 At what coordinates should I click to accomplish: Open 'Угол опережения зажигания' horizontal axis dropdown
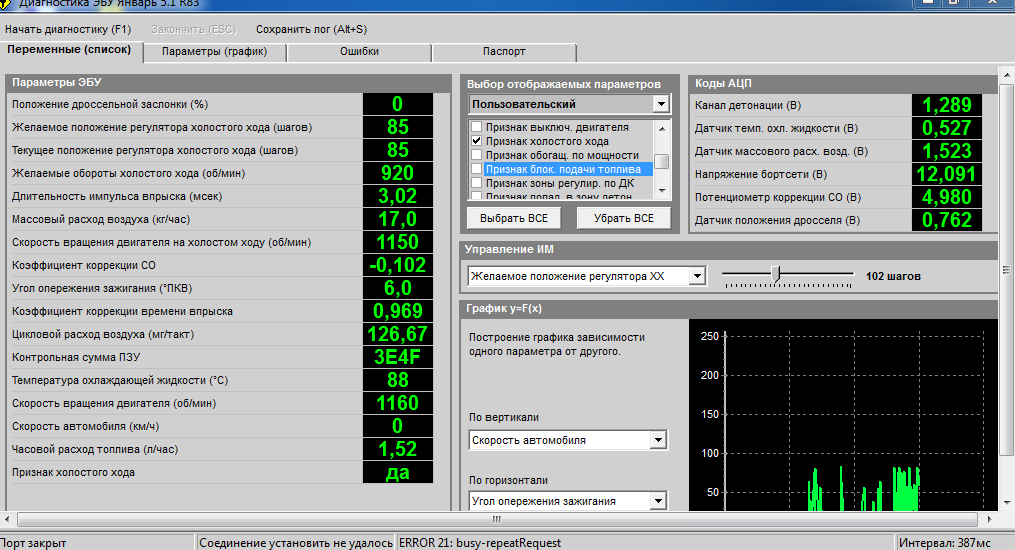tap(658, 501)
